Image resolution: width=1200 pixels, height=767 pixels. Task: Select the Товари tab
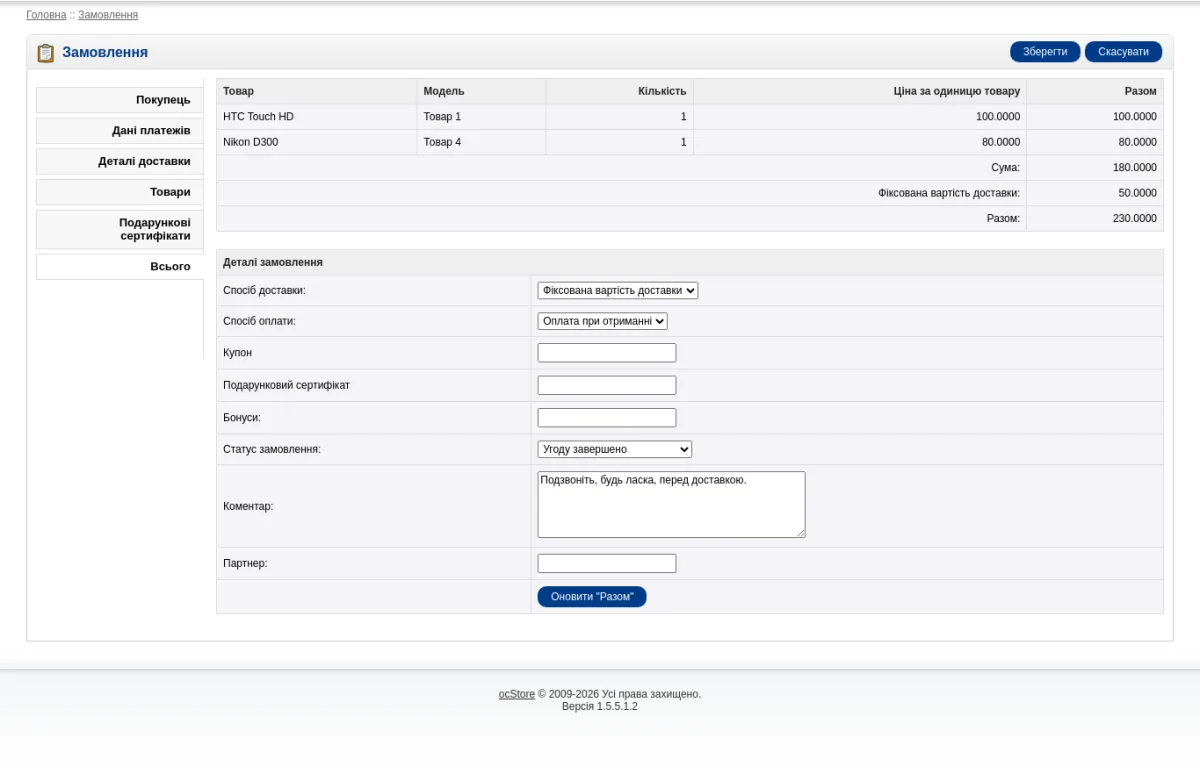[x=120, y=192]
